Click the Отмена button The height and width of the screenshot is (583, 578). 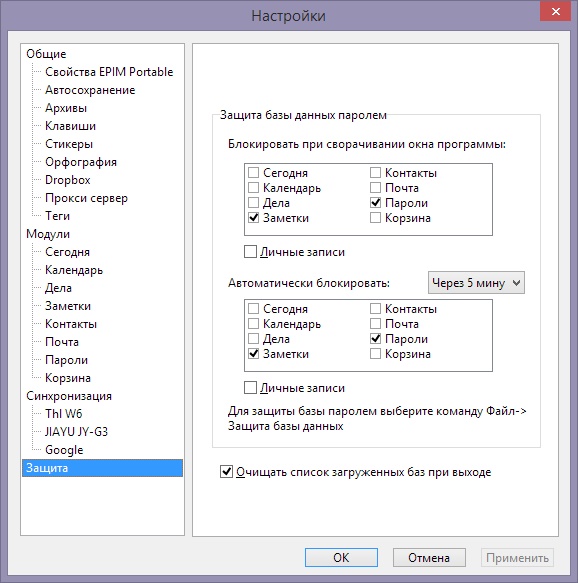429,557
